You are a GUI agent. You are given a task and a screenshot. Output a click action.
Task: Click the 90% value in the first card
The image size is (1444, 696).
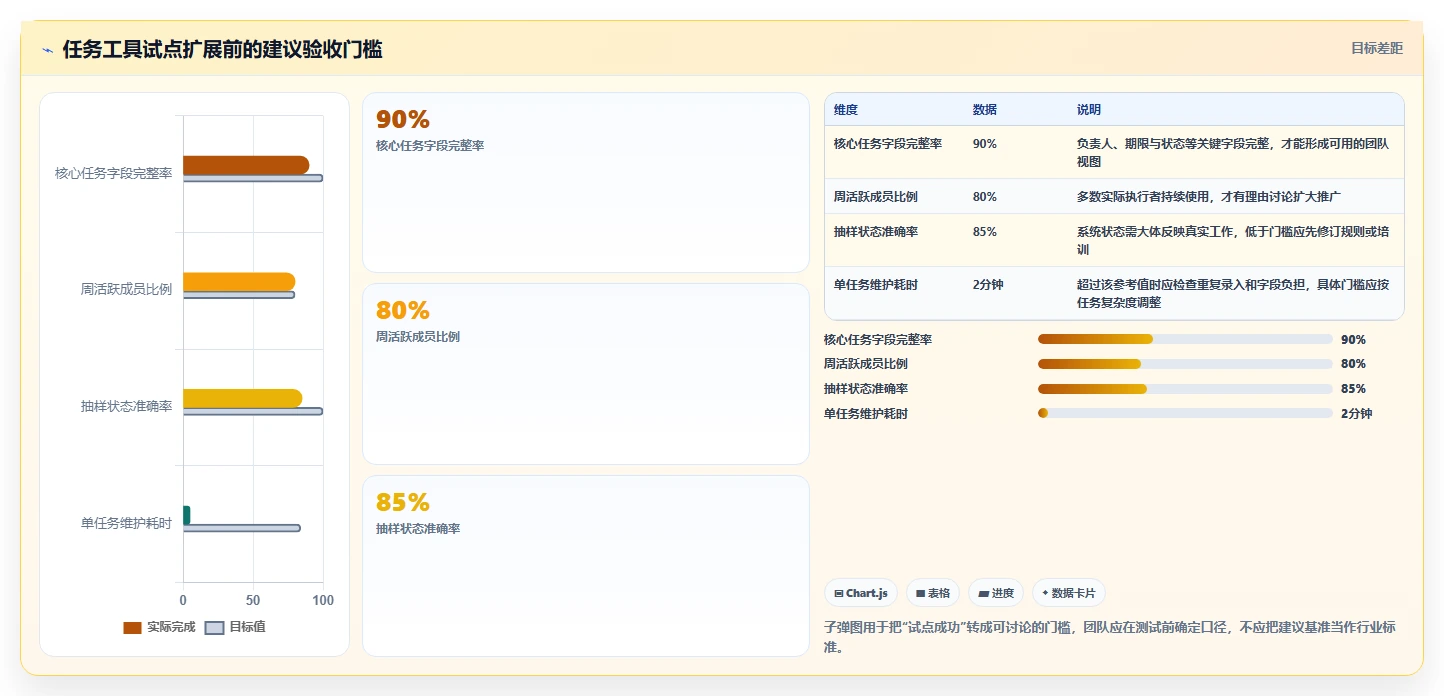click(402, 119)
